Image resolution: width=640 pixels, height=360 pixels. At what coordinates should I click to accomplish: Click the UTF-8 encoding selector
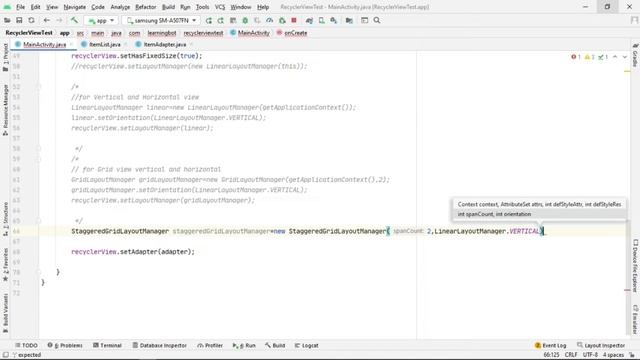pos(590,355)
